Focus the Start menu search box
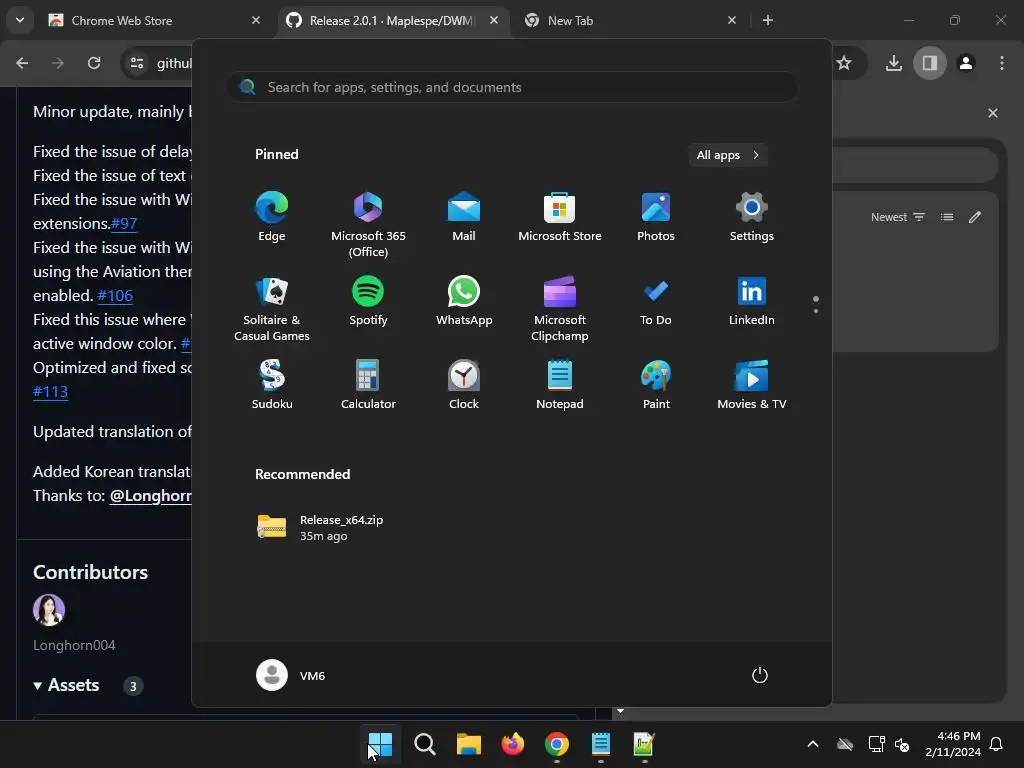This screenshot has height=768, width=1024. 512,88
